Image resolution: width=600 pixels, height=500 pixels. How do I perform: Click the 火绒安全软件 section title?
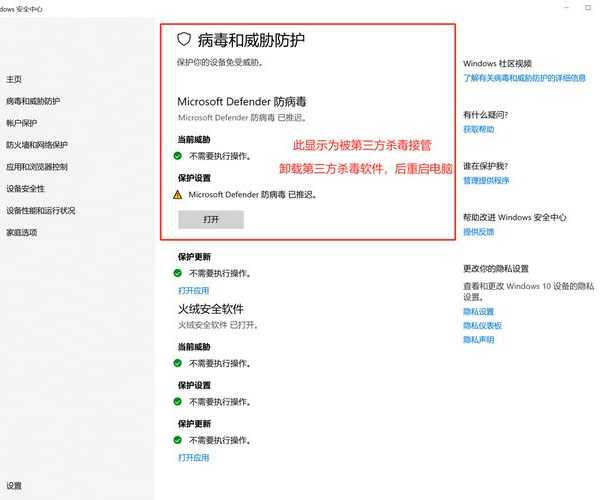click(210, 309)
